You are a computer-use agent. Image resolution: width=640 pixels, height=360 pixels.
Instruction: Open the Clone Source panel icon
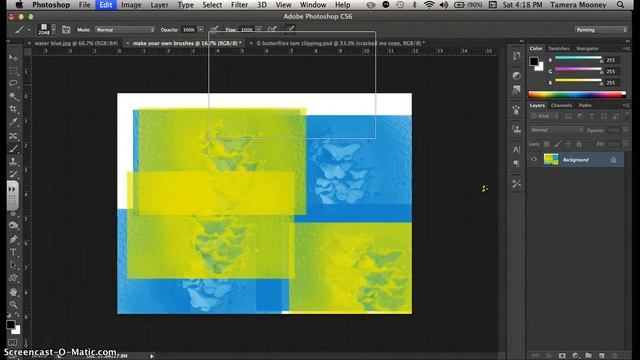[x=516, y=130]
